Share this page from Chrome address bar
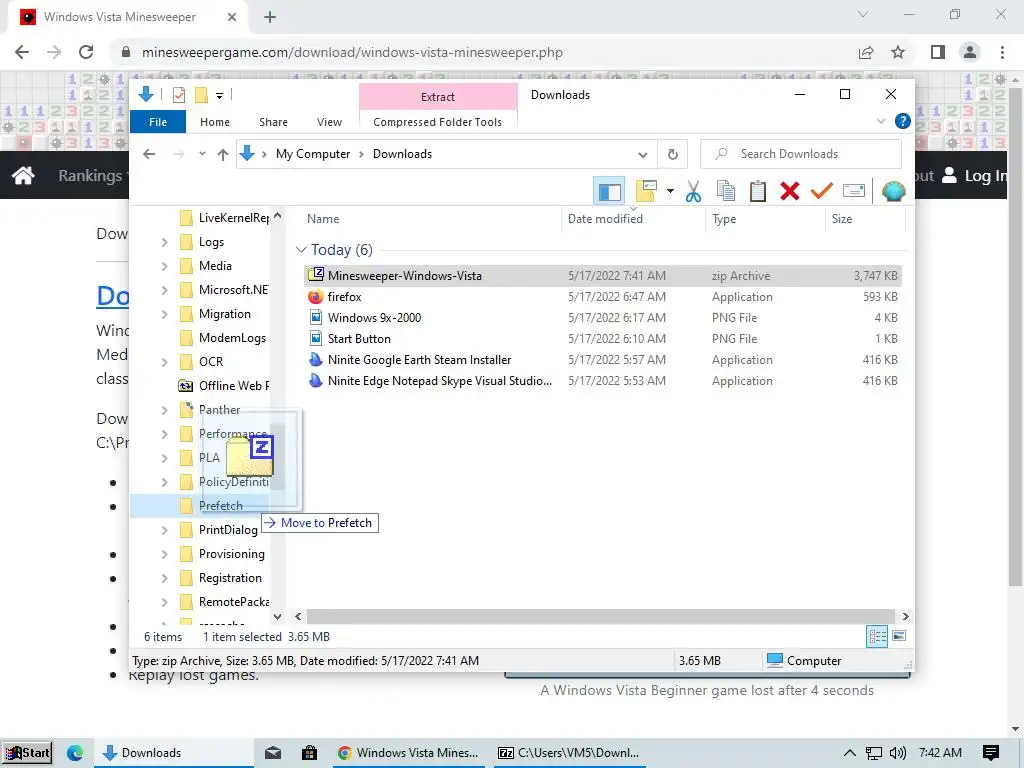The width and height of the screenshot is (1024, 768). click(866, 52)
